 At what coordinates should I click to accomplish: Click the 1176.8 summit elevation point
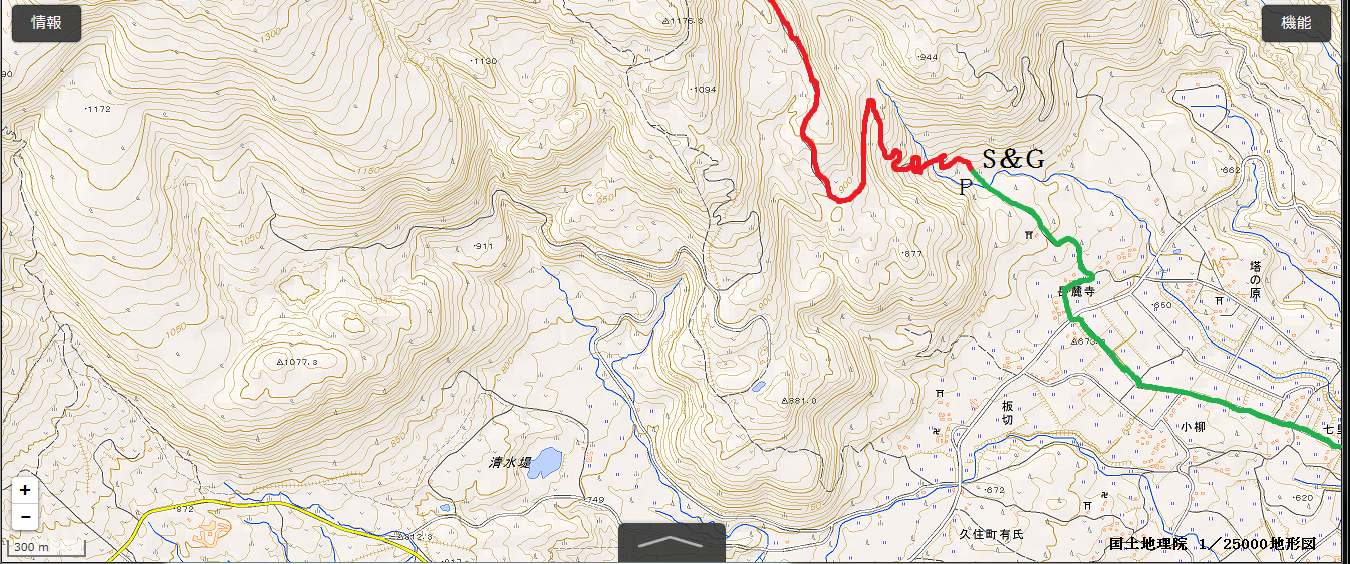click(665, 21)
